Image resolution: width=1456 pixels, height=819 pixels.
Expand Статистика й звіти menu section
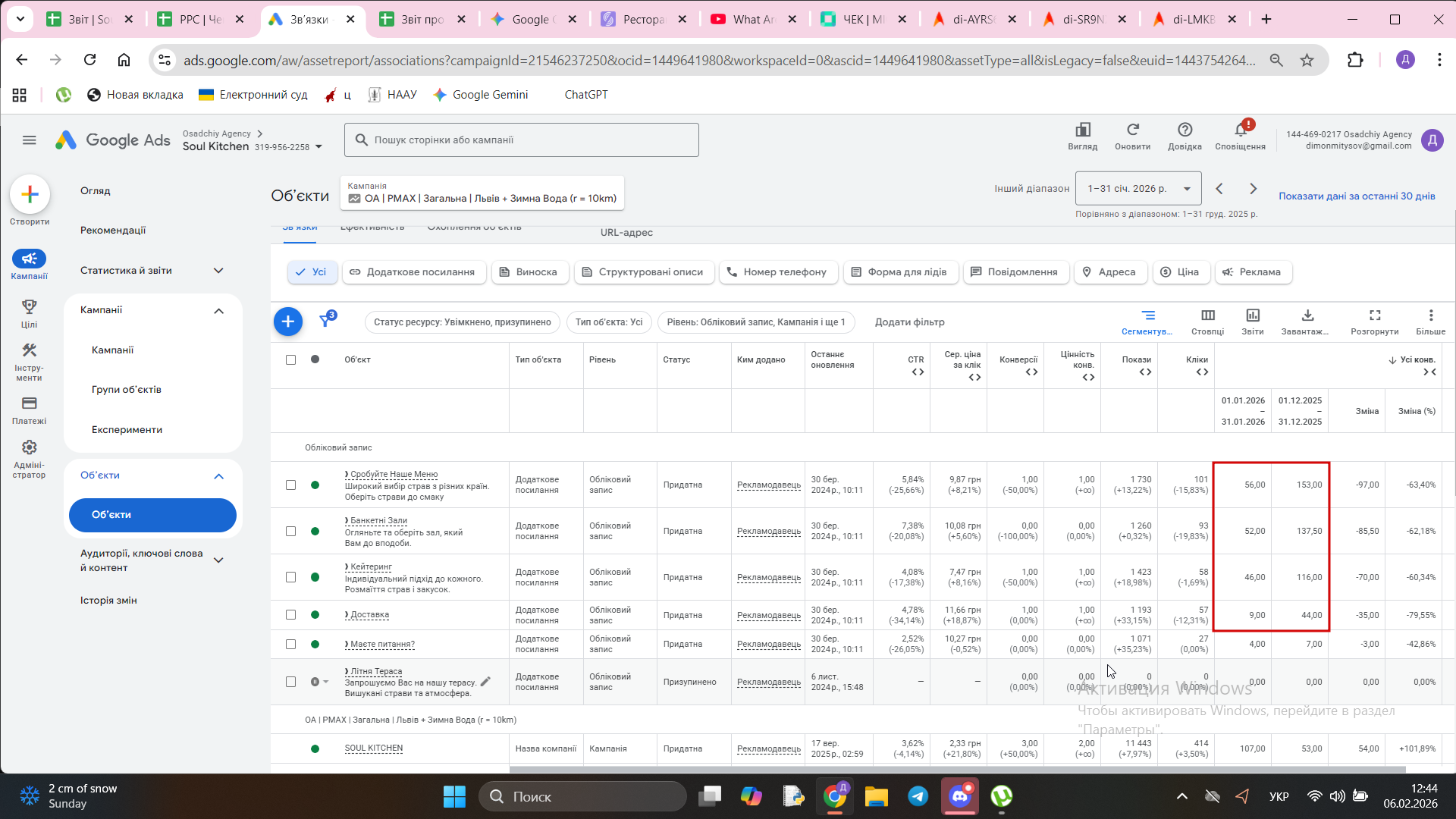tap(218, 271)
